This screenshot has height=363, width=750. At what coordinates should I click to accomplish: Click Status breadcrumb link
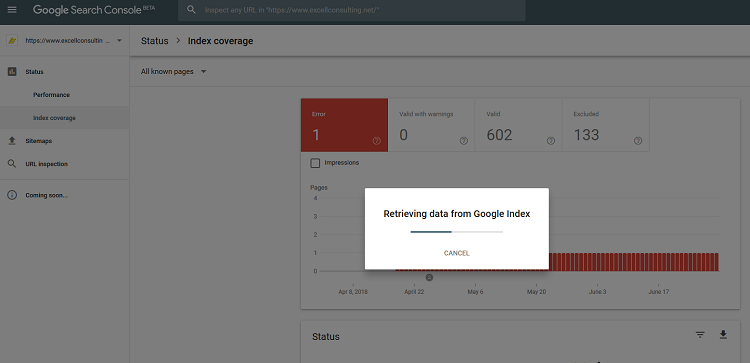154,41
